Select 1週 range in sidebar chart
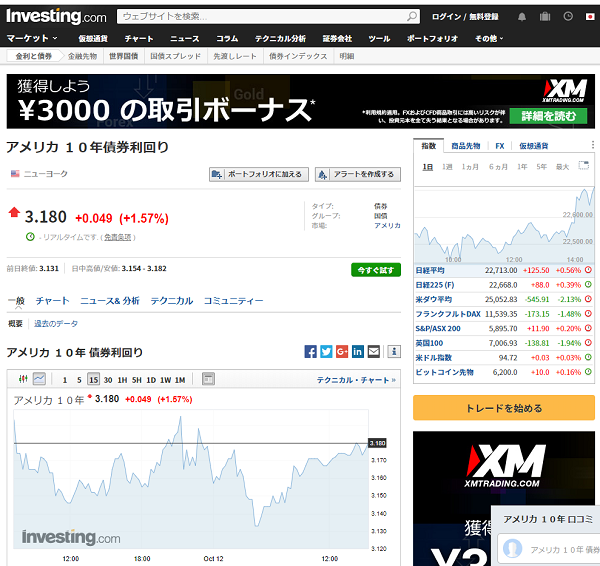The image size is (600, 566). [x=447, y=166]
